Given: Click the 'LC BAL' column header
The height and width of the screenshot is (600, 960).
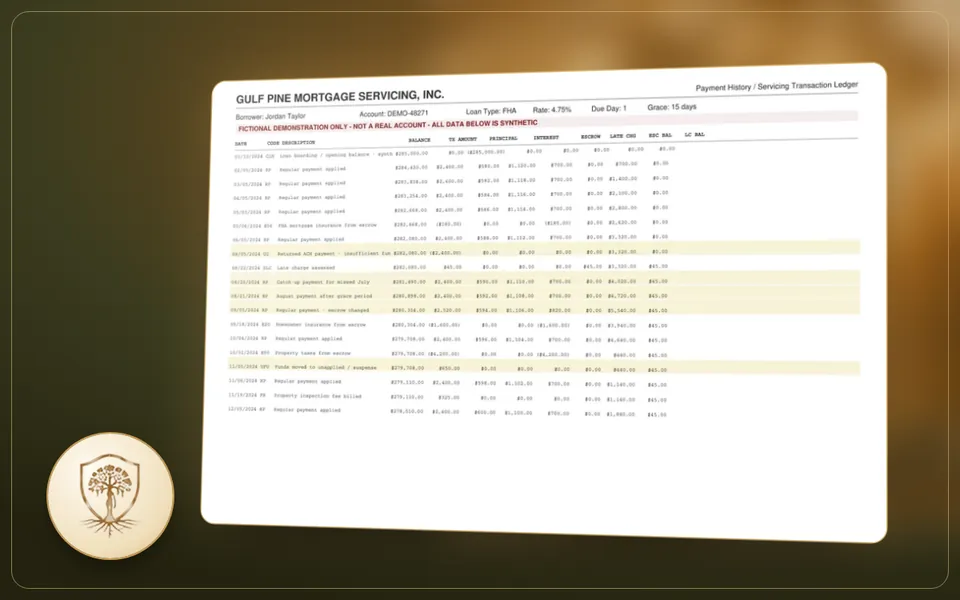Looking at the screenshot, I should click(x=694, y=135).
